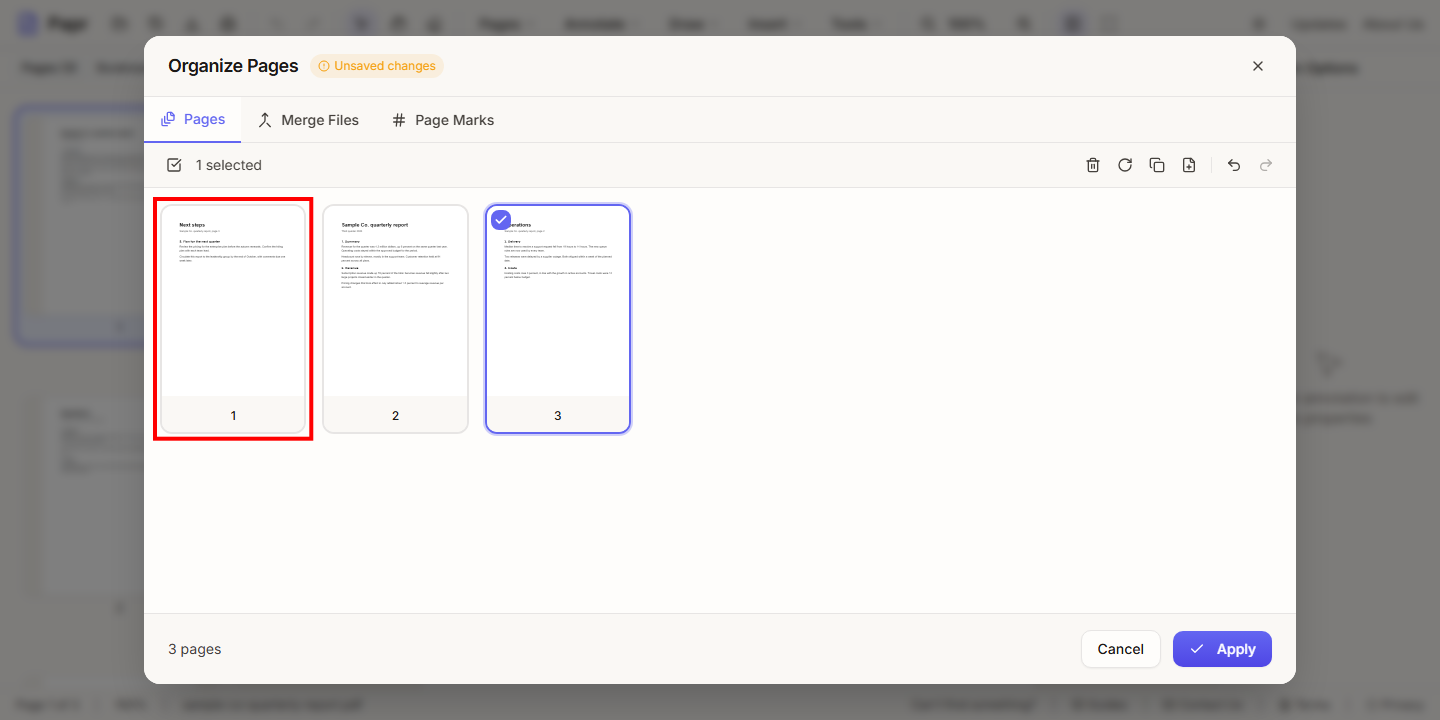Image resolution: width=1440 pixels, height=720 pixels.
Task: Go to the Page Marks tab
Action: pos(443,120)
